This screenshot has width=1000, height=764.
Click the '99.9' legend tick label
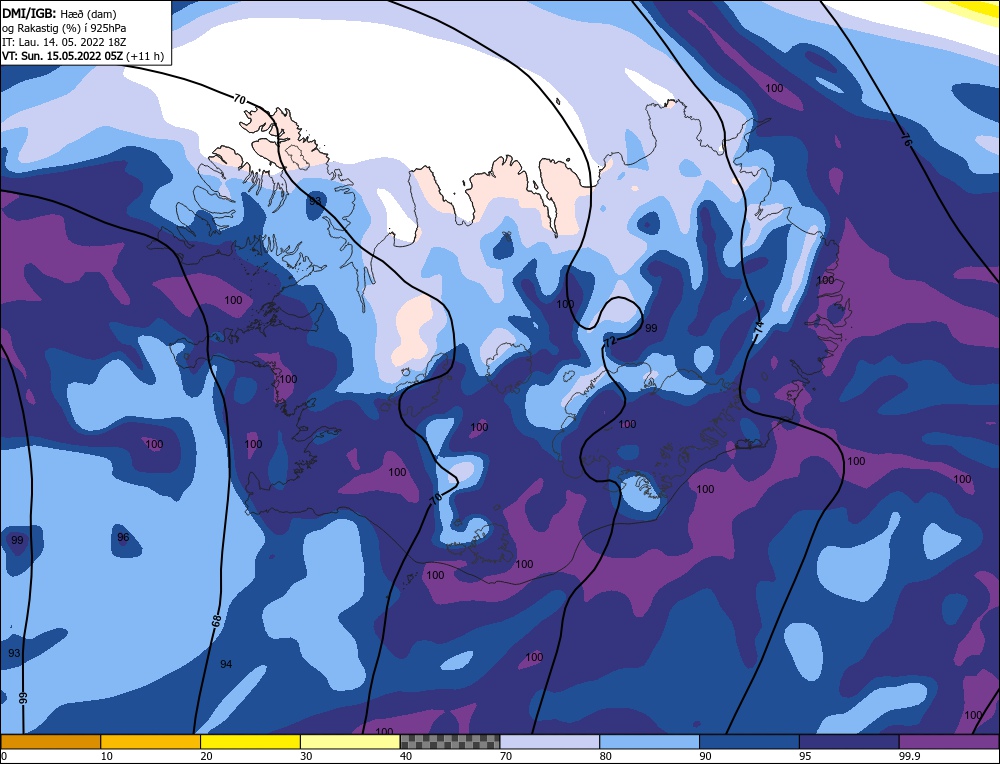click(x=908, y=756)
